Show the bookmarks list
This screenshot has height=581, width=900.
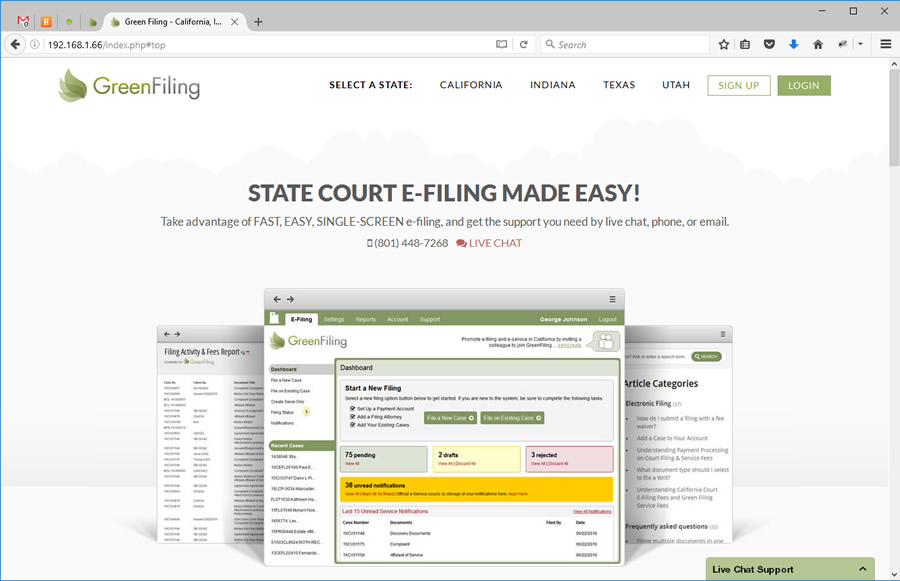tap(745, 44)
